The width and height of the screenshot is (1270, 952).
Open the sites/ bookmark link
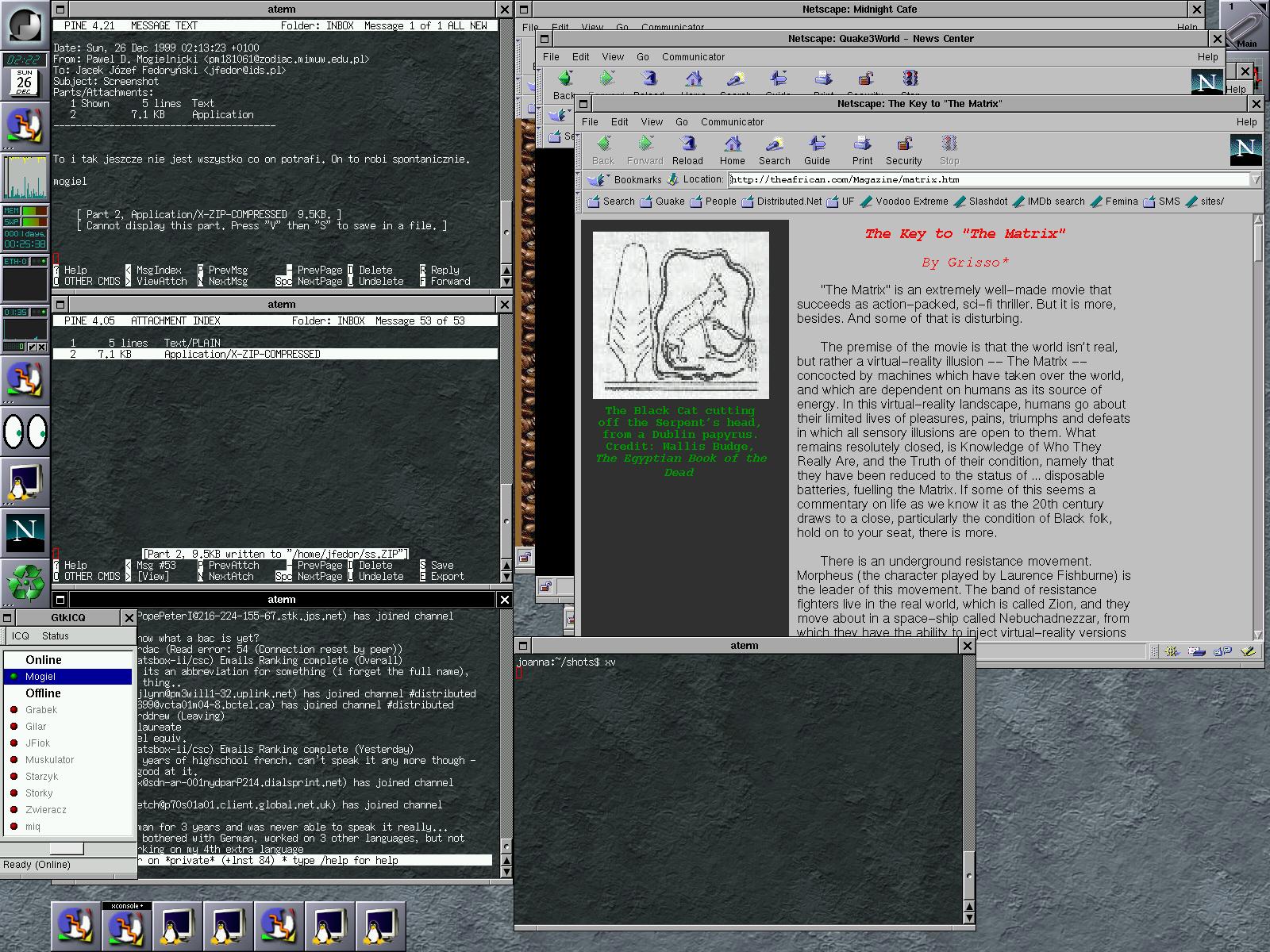(x=1204, y=202)
